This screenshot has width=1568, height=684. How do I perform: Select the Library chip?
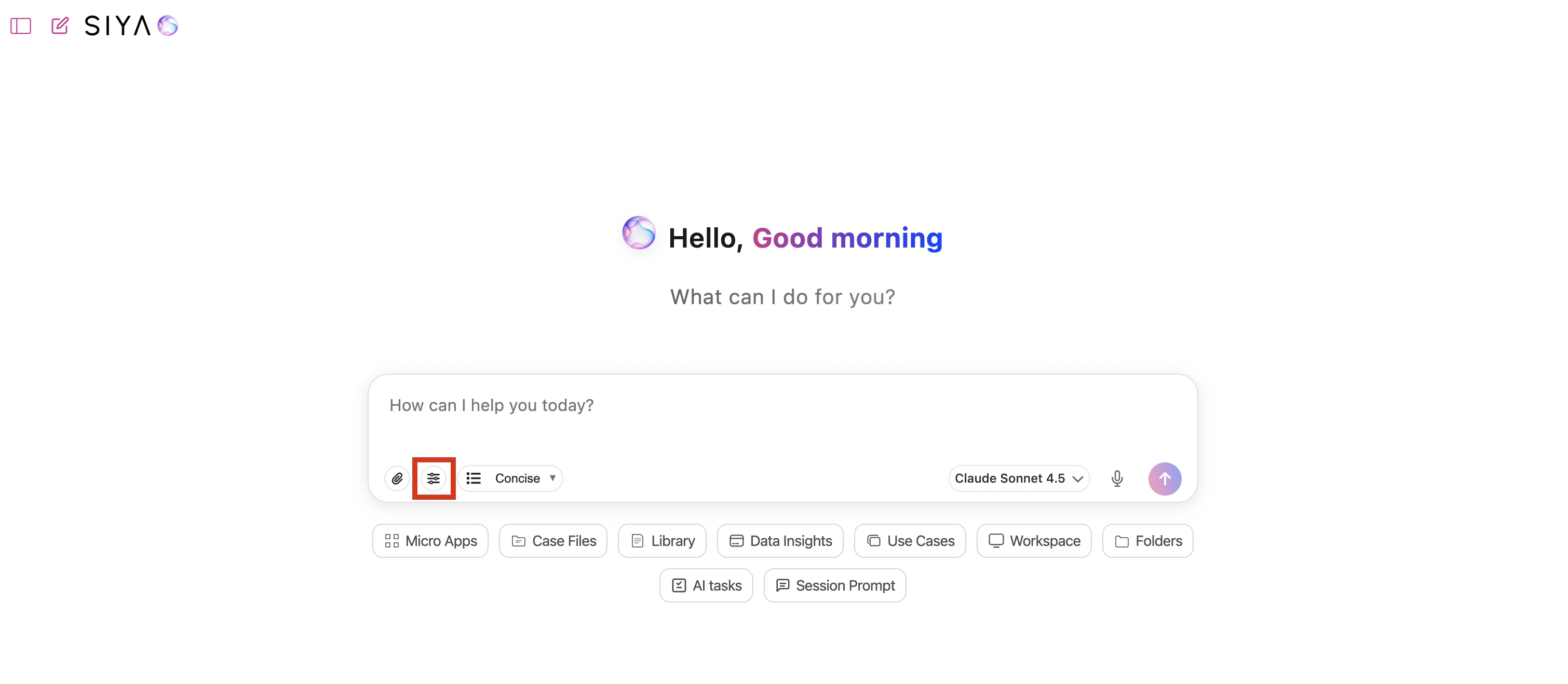click(661, 540)
